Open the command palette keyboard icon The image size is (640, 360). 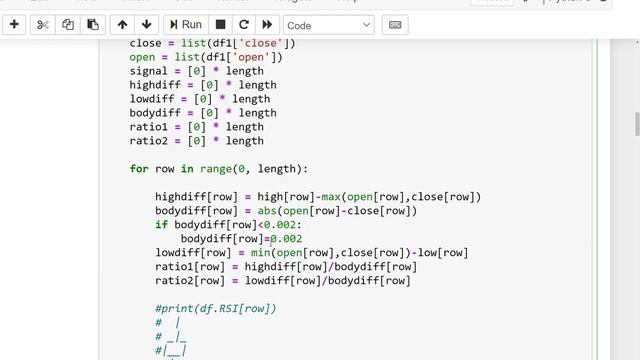395,24
